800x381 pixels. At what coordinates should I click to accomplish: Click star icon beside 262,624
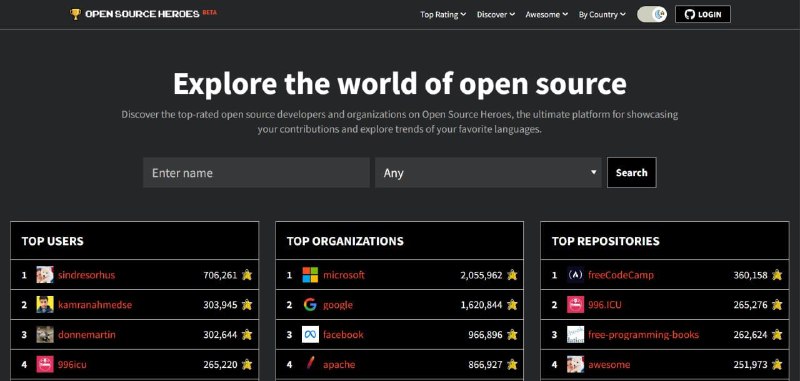point(777,335)
